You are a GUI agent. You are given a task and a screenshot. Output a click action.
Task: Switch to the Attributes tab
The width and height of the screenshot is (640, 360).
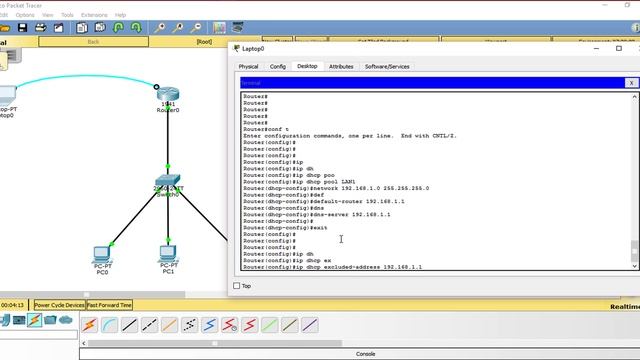click(341, 67)
